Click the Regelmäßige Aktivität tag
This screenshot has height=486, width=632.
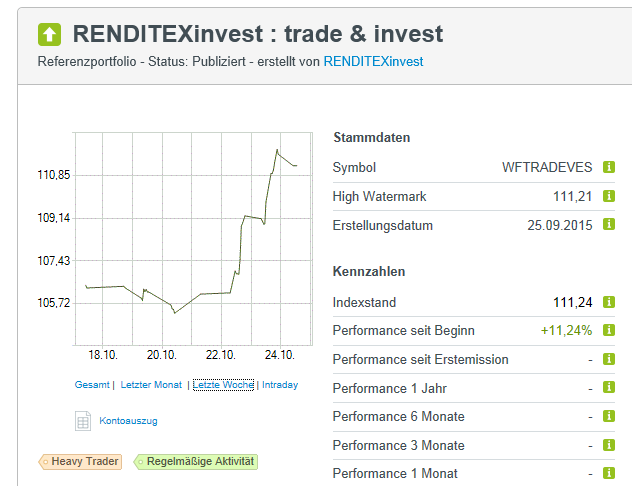pos(196,461)
